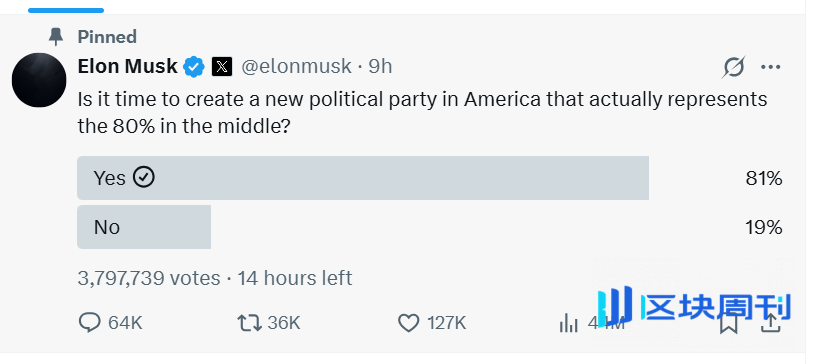Open the @elonmusk handle link
Screen dimensions: 817x364
tap(296, 67)
